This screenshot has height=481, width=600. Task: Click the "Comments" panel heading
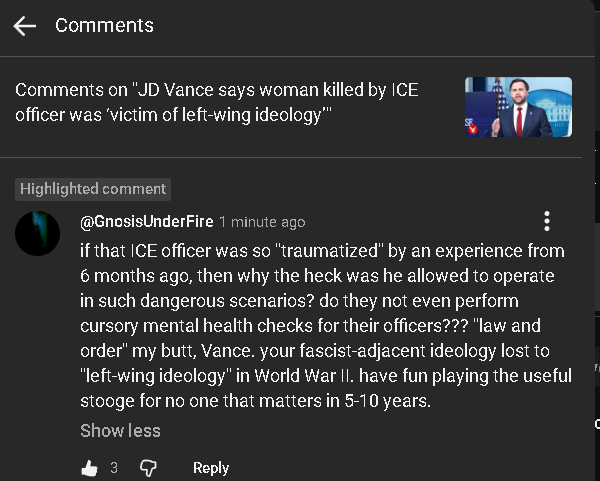click(104, 26)
